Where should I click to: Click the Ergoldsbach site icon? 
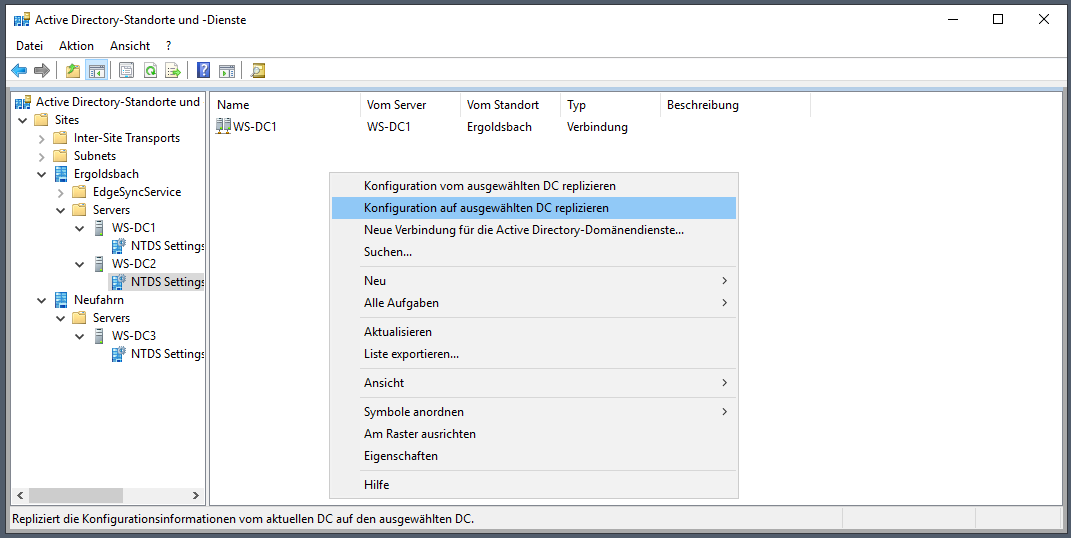coord(61,173)
